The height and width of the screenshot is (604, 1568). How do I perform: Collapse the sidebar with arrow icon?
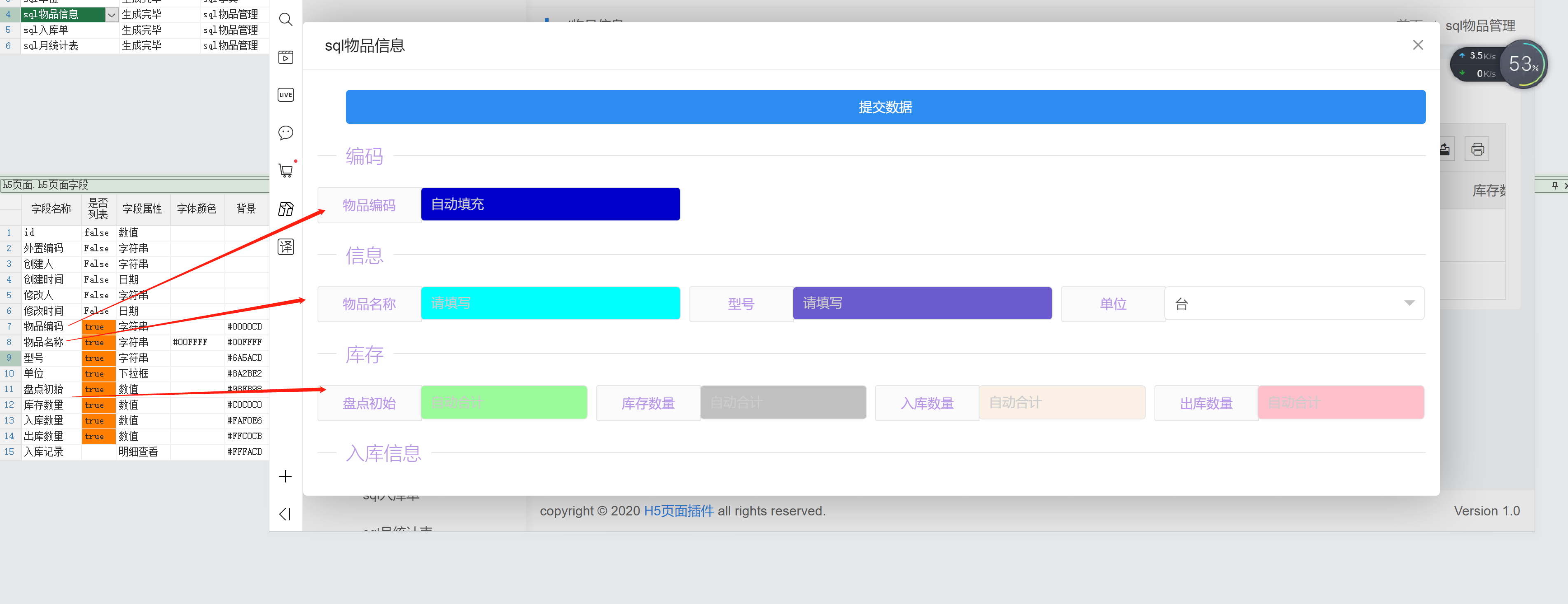pos(284,515)
